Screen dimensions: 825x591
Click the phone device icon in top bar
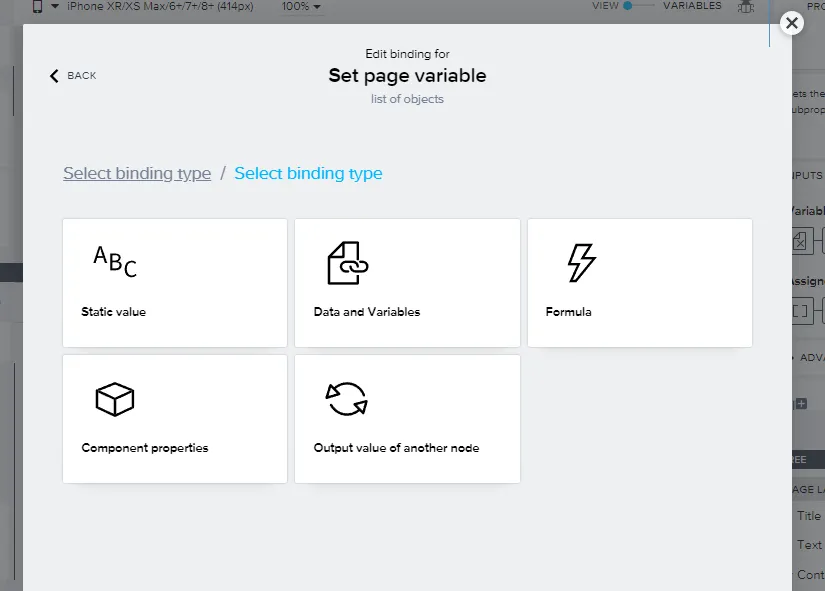[x=38, y=7]
